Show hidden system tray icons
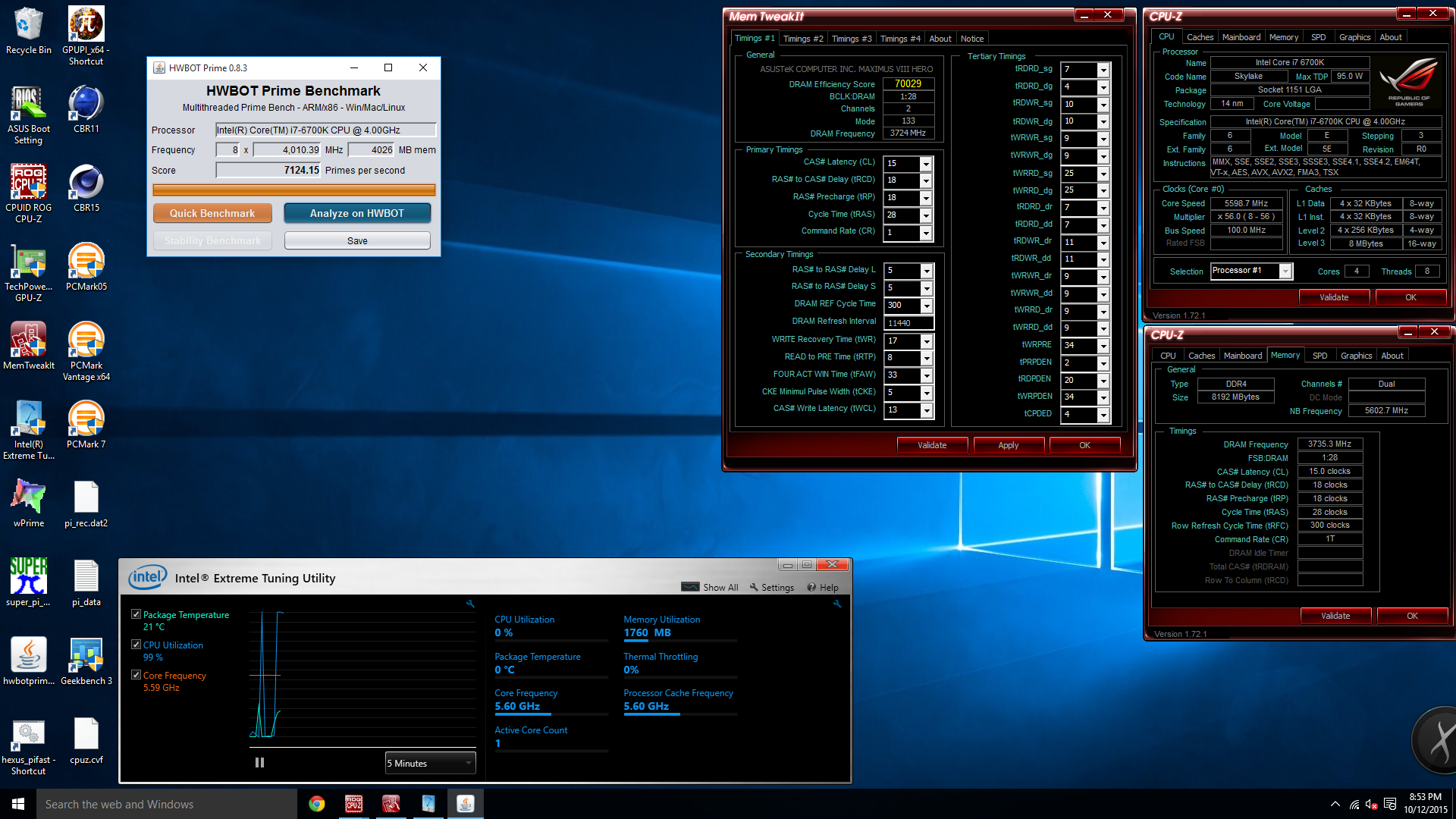The height and width of the screenshot is (819, 1456). (1335, 805)
